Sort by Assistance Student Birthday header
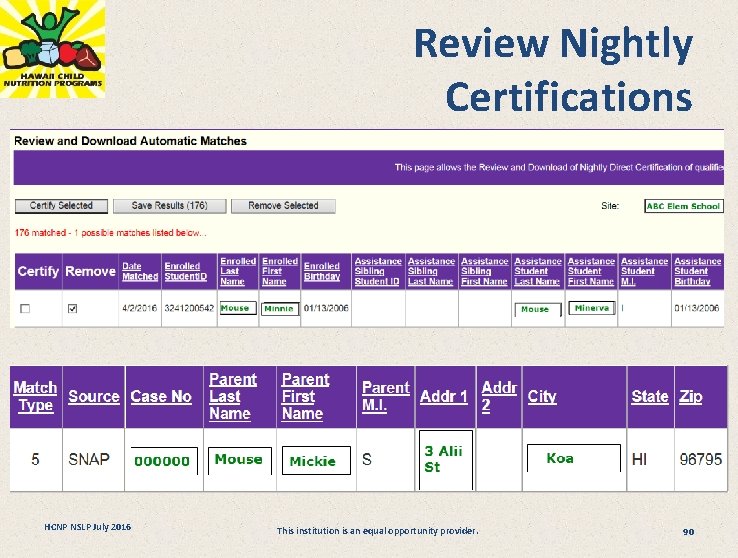 click(x=698, y=271)
